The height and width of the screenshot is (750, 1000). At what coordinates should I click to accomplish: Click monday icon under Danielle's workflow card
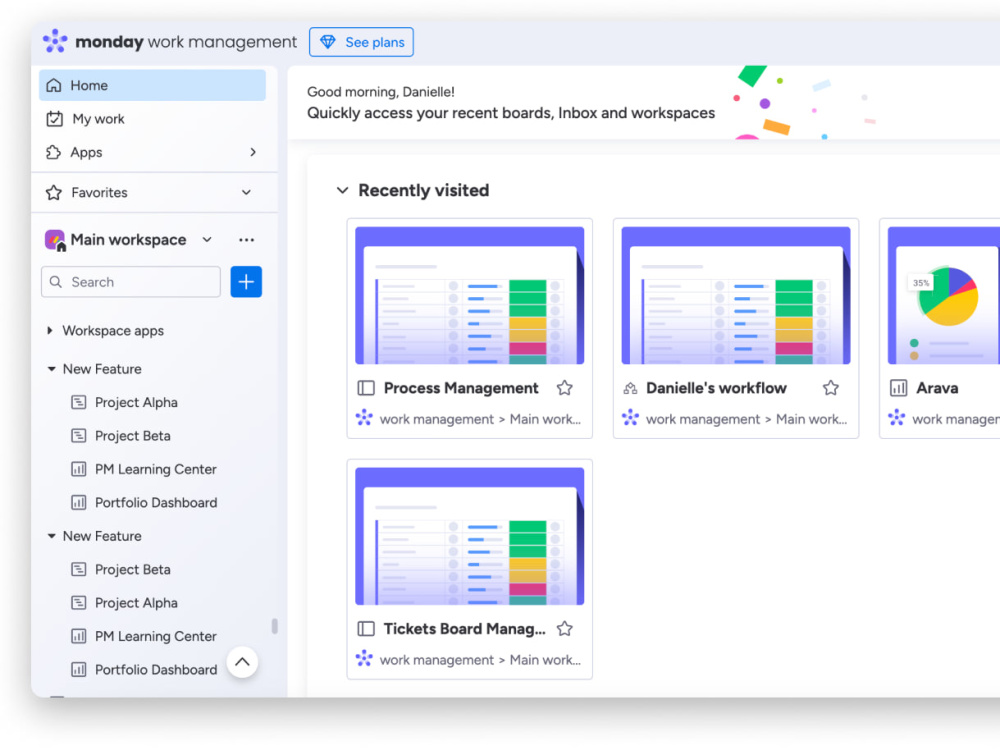(630, 418)
